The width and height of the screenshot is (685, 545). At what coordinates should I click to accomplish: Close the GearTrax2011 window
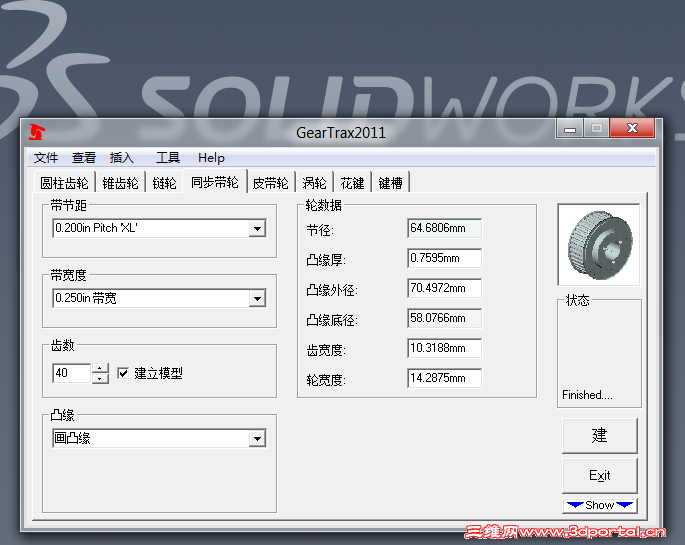click(632, 128)
